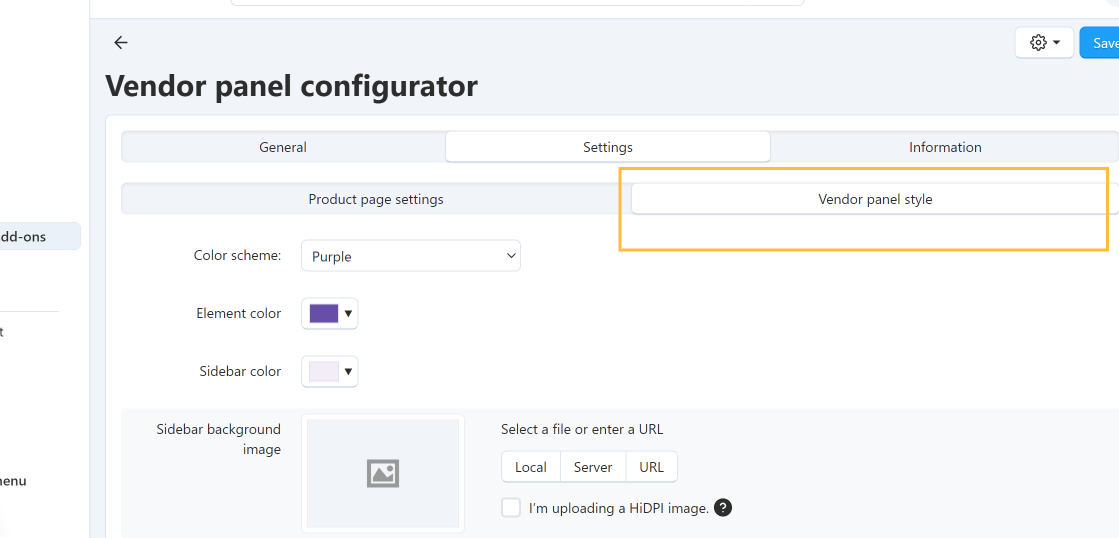This screenshot has width=1119, height=538.
Task: Click the Vendor panel configurator heading
Action: coord(292,86)
